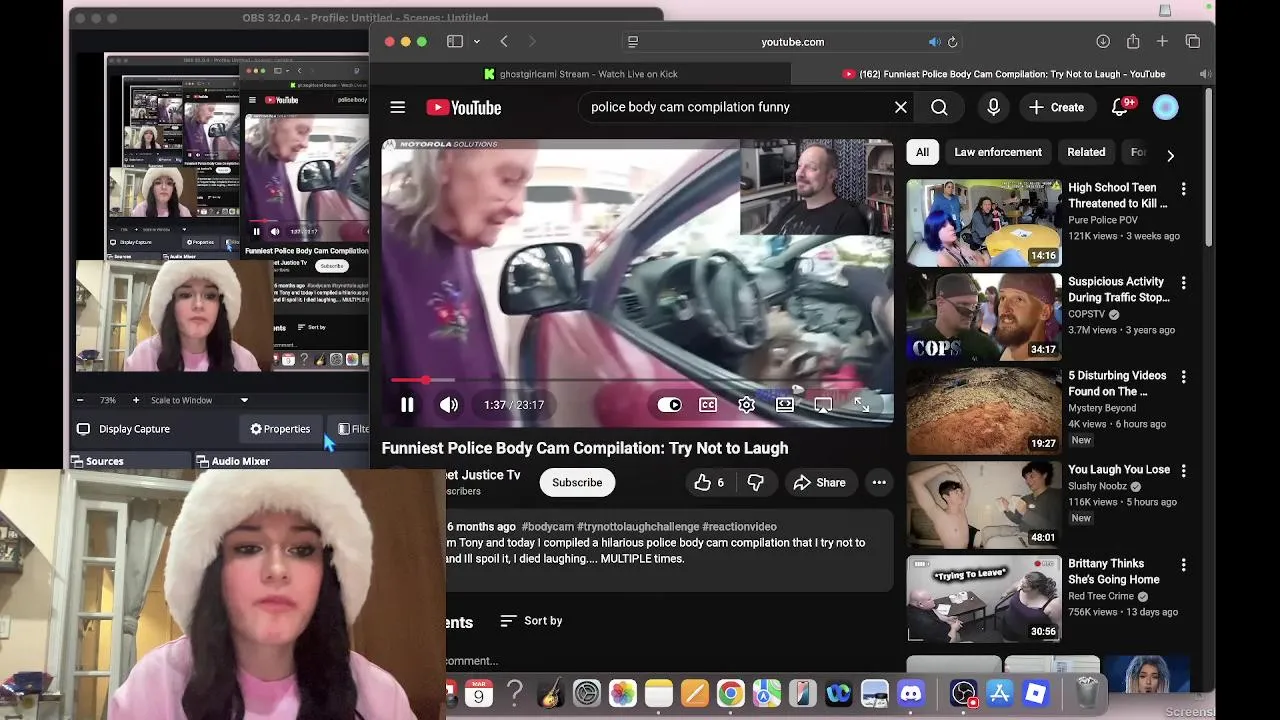1280x720 pixels.
Task: Like the video with thumbs up
Action: (x=709, y=482)
